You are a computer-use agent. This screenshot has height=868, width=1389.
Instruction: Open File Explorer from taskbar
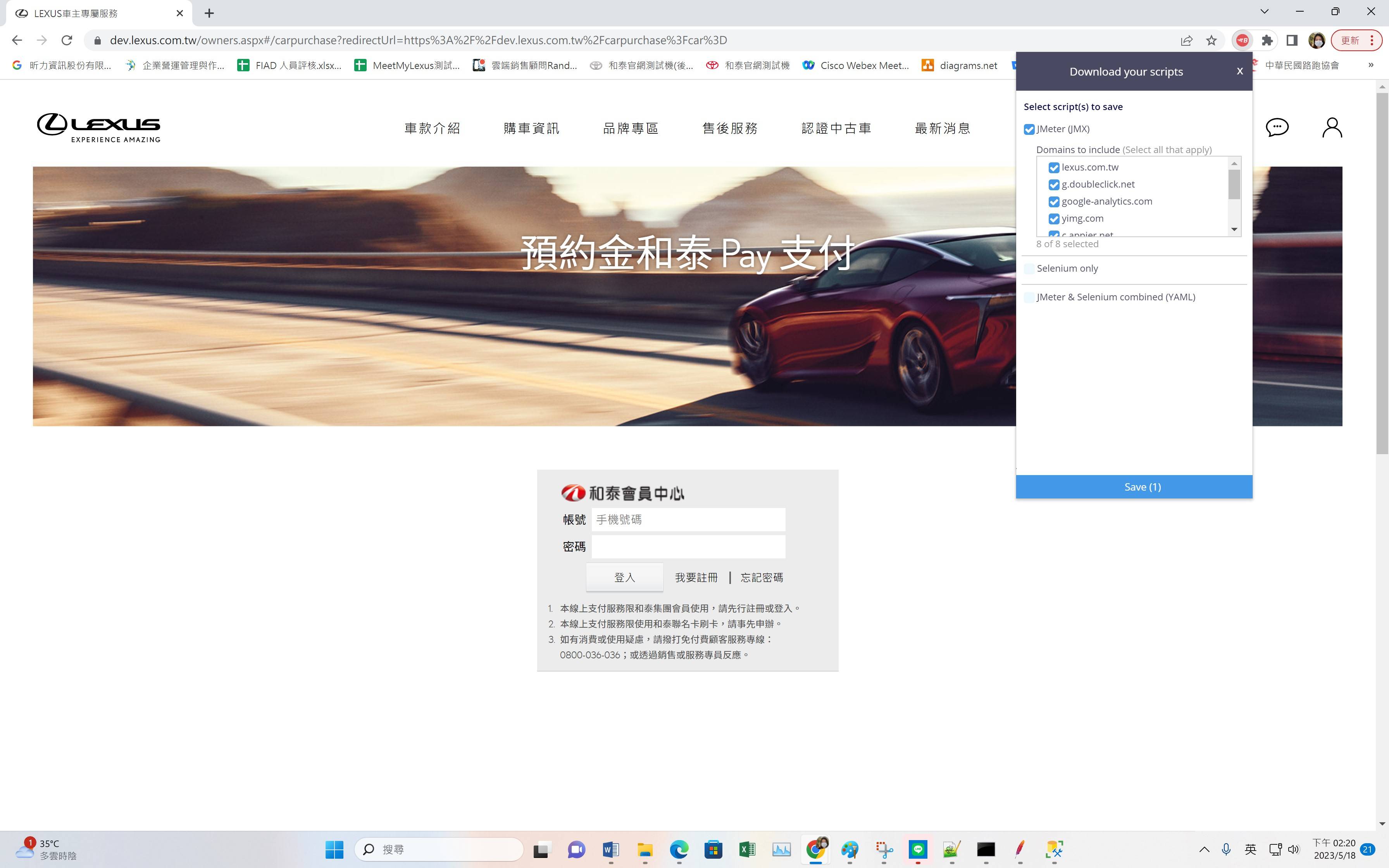(x=645, y=849)
